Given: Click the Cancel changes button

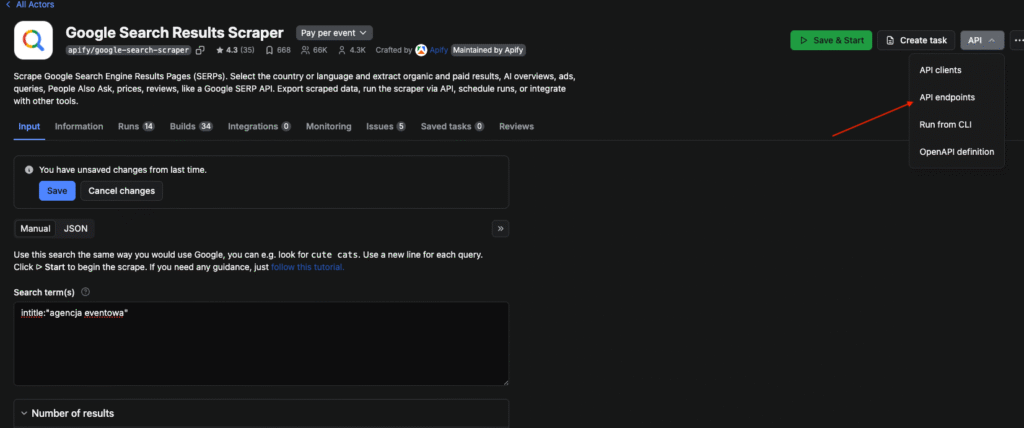Looking at the screenshot, I should [x=121, y=191].
